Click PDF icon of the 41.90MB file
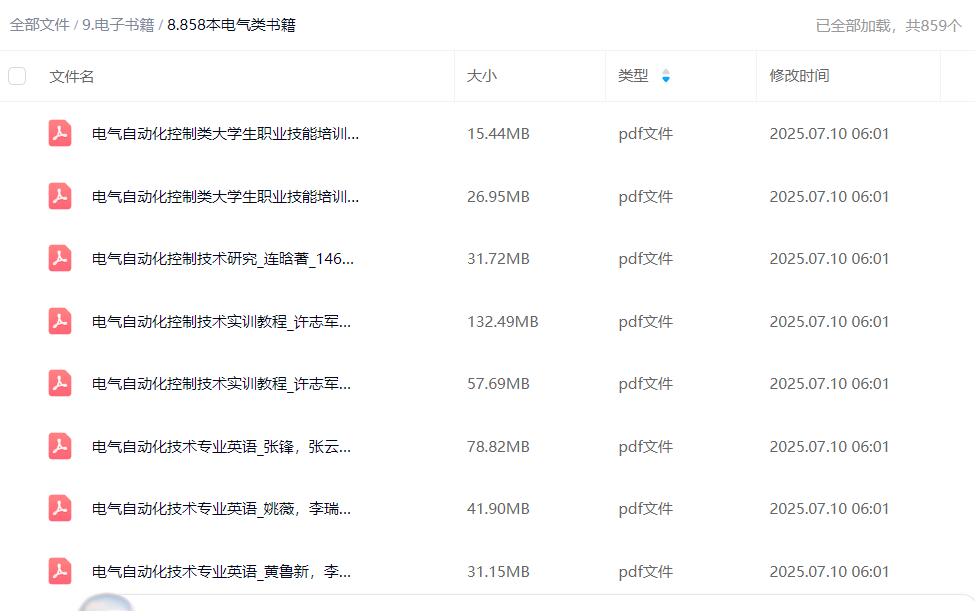 60,508
